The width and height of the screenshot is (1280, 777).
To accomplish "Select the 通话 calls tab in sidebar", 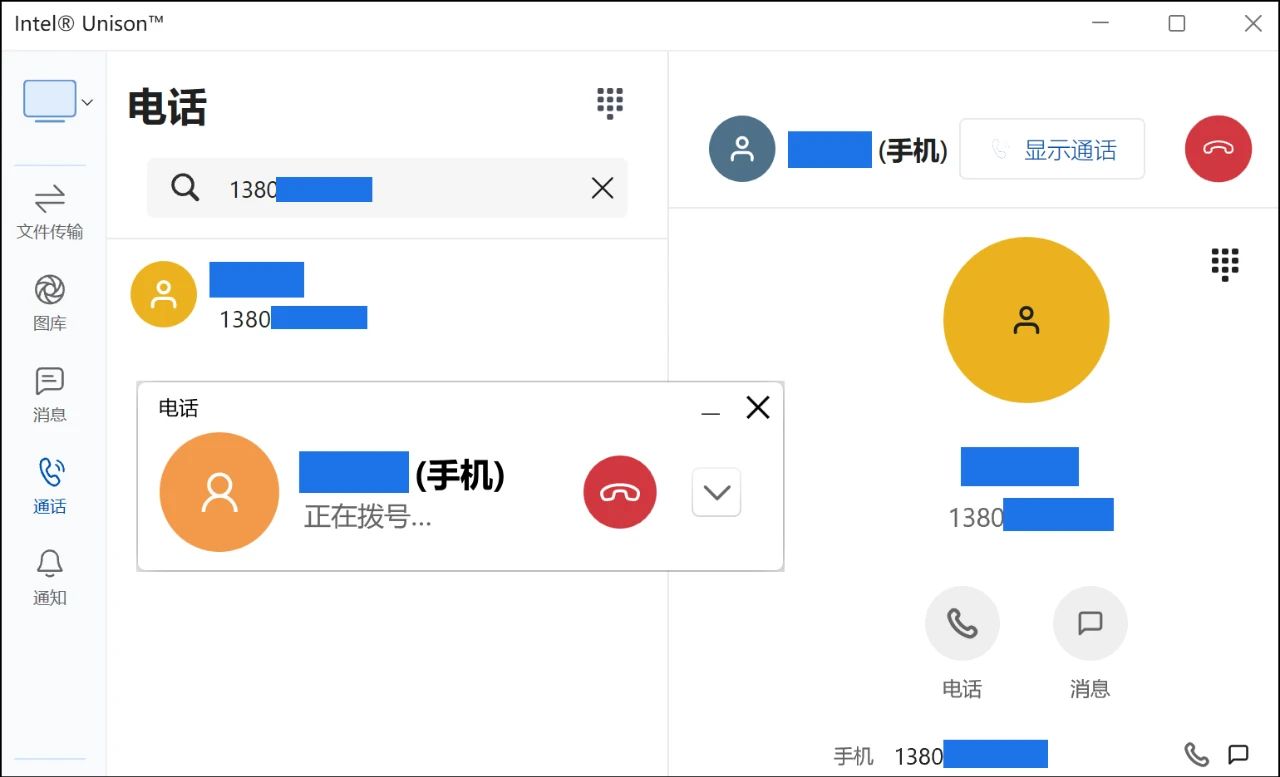I will point(50,487).
